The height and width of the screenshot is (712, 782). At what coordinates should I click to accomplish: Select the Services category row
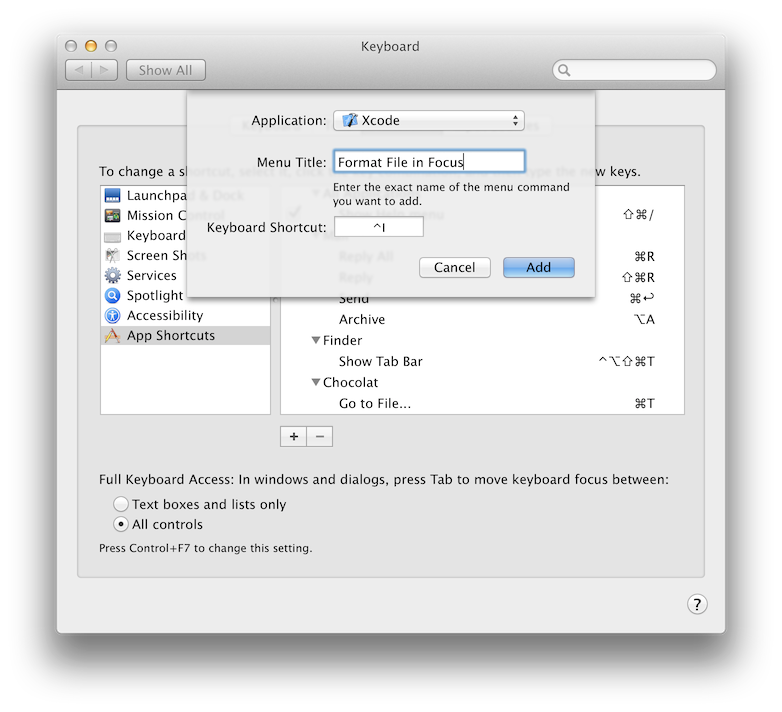click(186, 275)
